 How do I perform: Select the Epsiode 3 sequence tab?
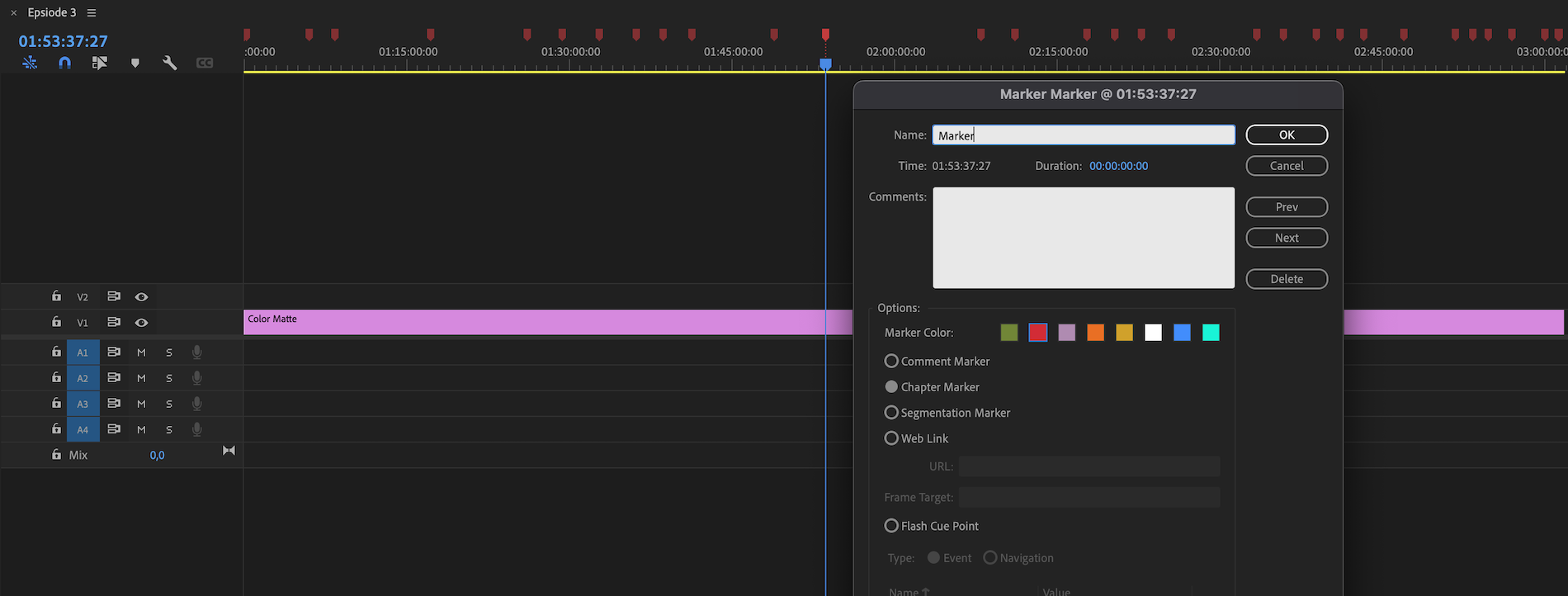51,12
